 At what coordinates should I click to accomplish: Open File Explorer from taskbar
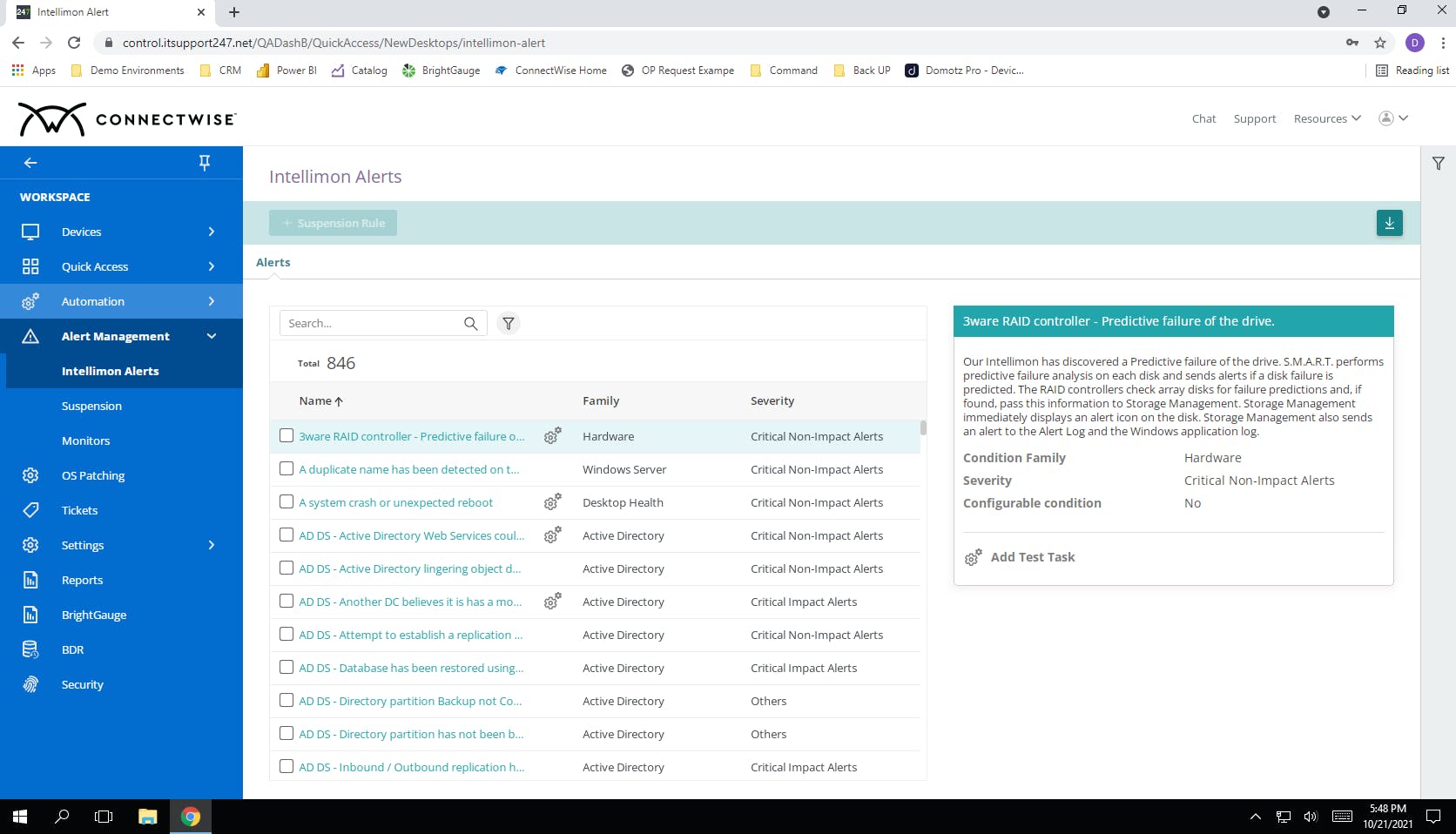(148, 817)
